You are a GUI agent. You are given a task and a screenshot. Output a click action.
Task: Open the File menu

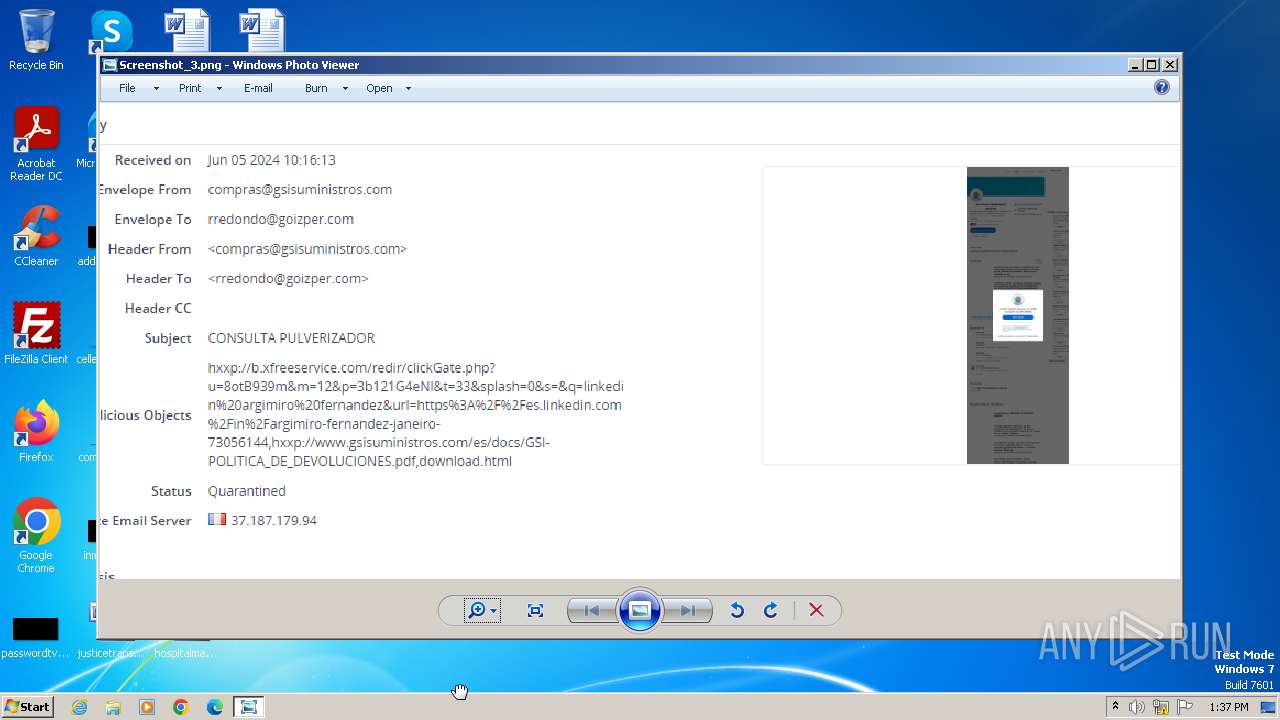tap(127, 88)
